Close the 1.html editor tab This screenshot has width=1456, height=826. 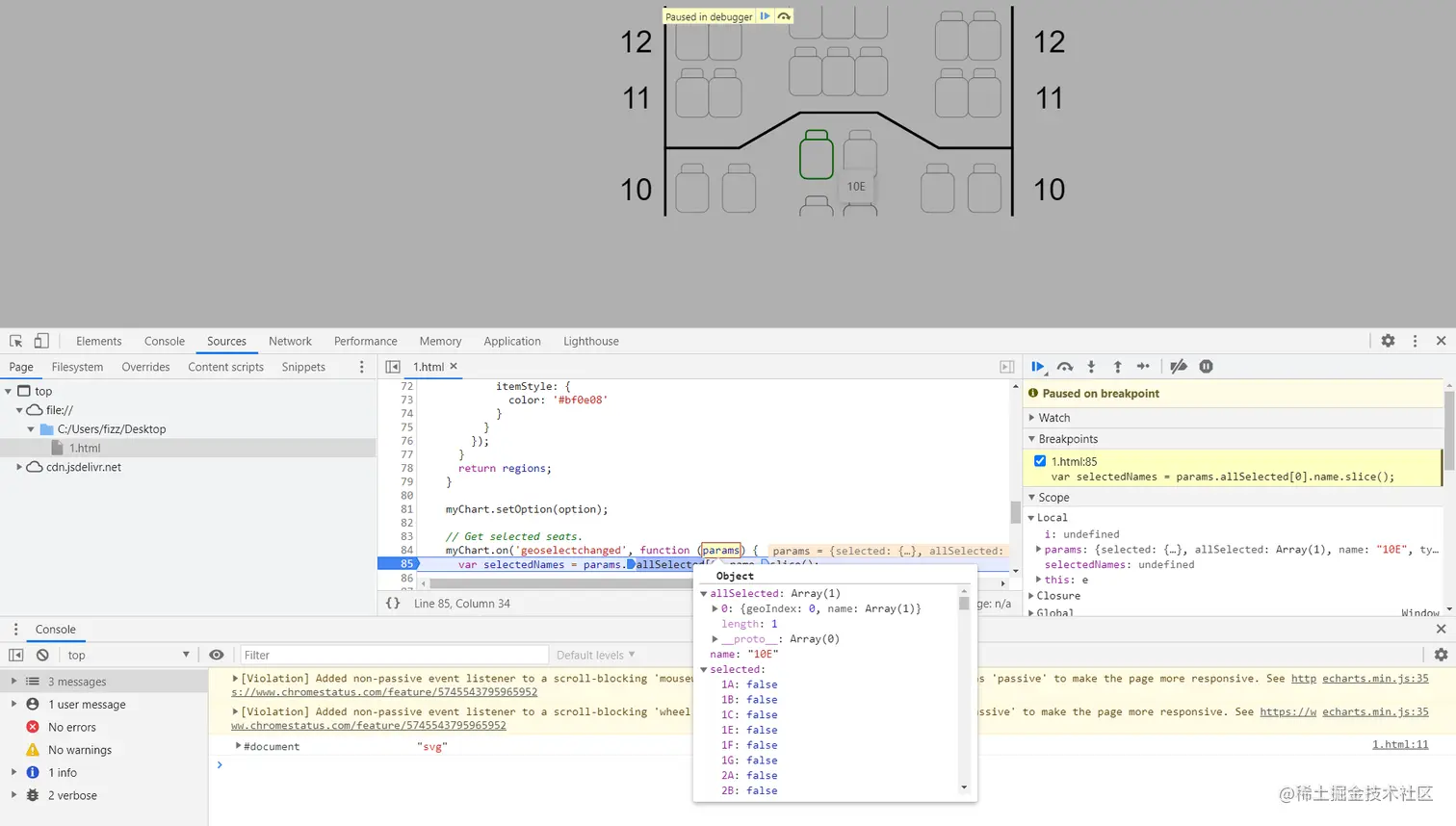pyautogui.click(x=454, y=367)
